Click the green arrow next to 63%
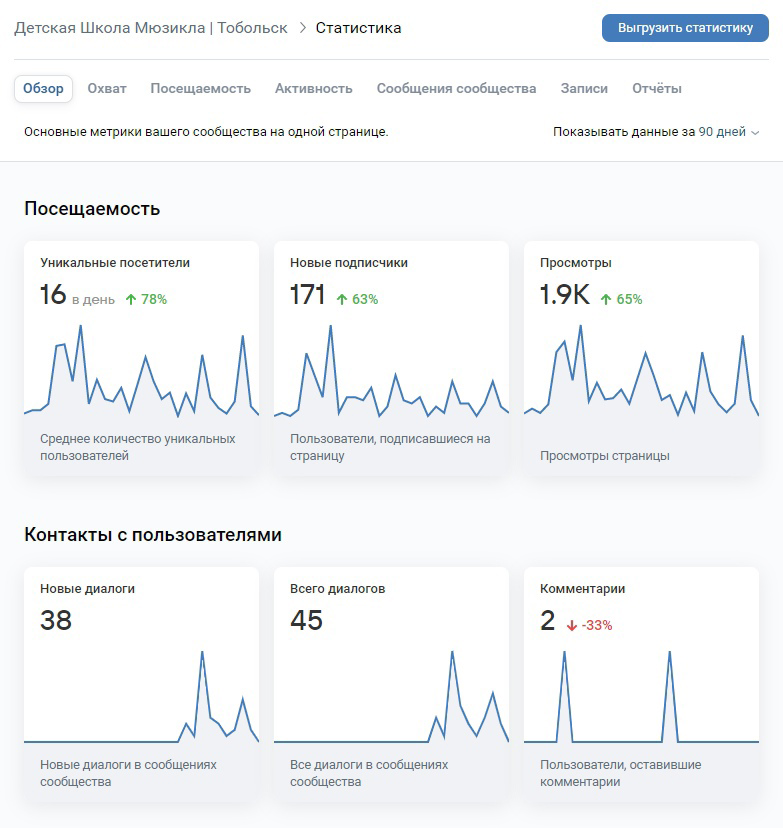This screenshot has height=828, width=783. (x=342, y=299)
